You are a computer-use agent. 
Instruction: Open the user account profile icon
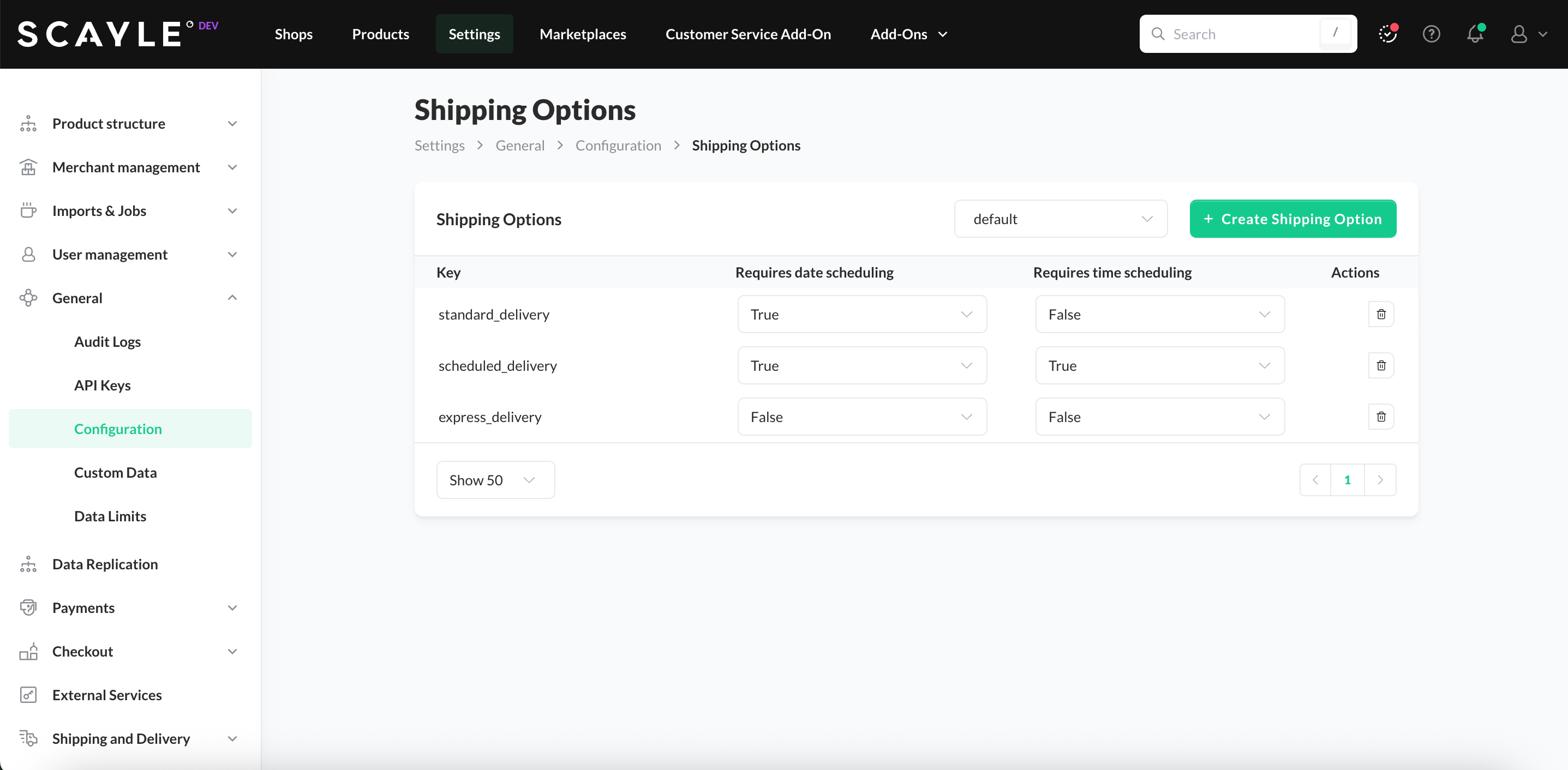(1519, 34)
